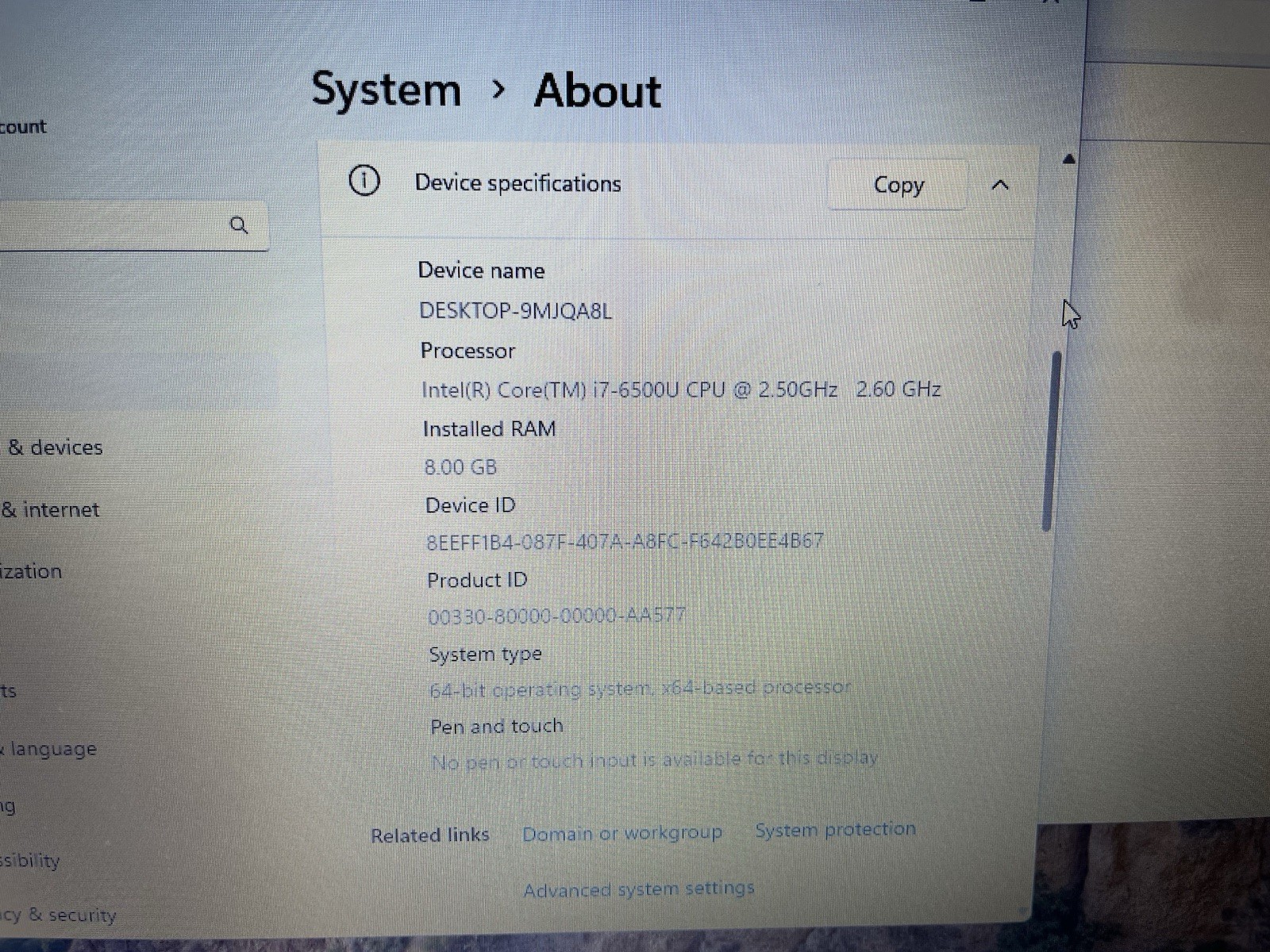Open Advanced system settings link
The height and width of the screenshot is (952, 1270).
pyautogui.click(x=639, y=889)
